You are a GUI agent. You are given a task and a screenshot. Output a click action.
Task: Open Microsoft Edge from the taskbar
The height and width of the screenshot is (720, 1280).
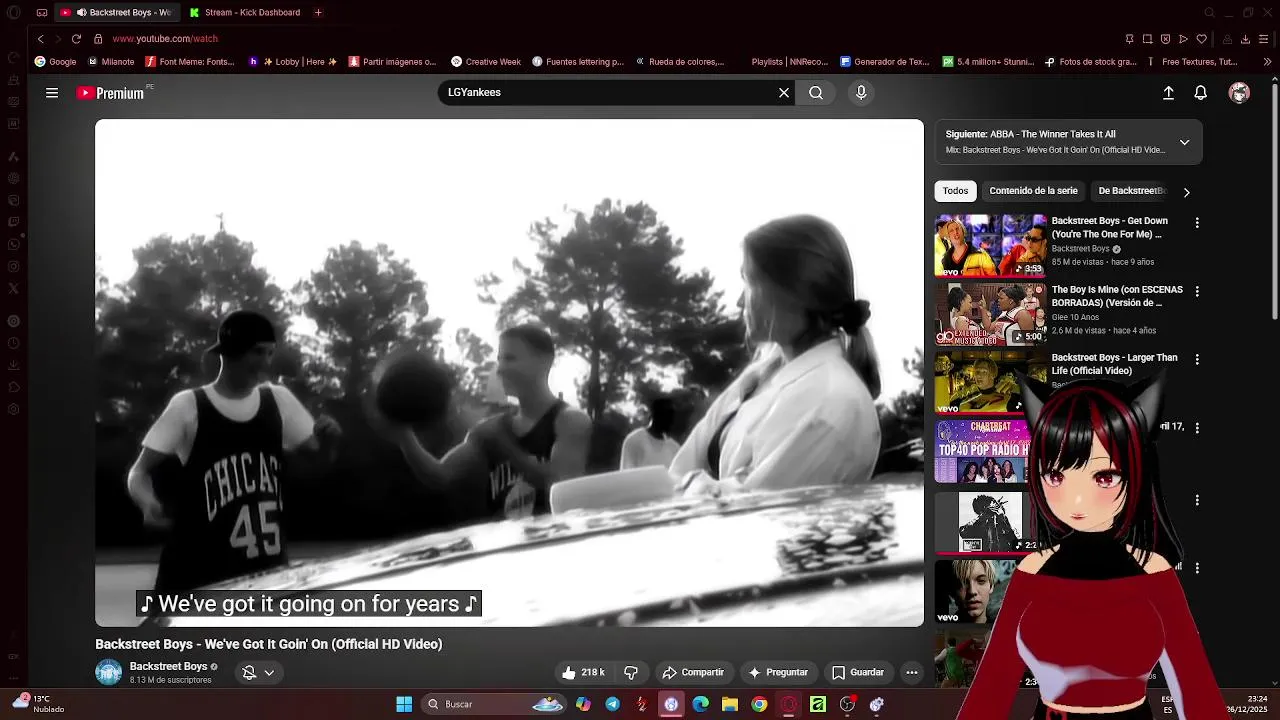point(700,704)
